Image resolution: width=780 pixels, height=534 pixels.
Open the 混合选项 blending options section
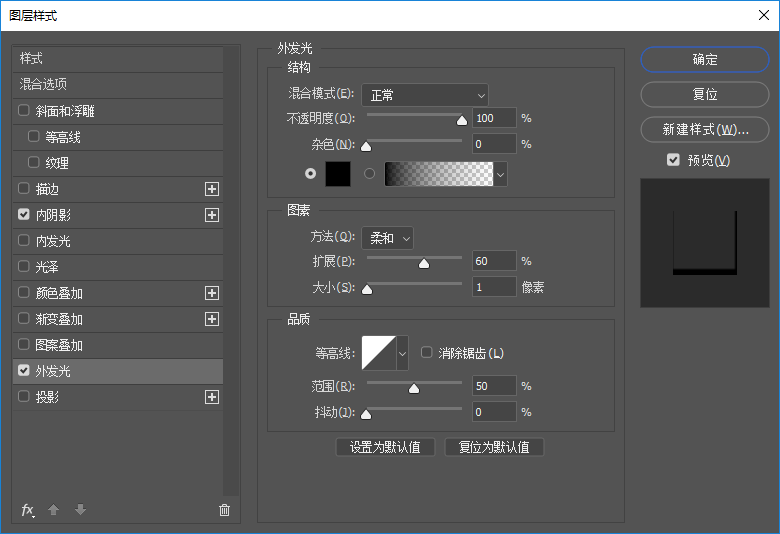pyautogui.click(x=118, y=85)
